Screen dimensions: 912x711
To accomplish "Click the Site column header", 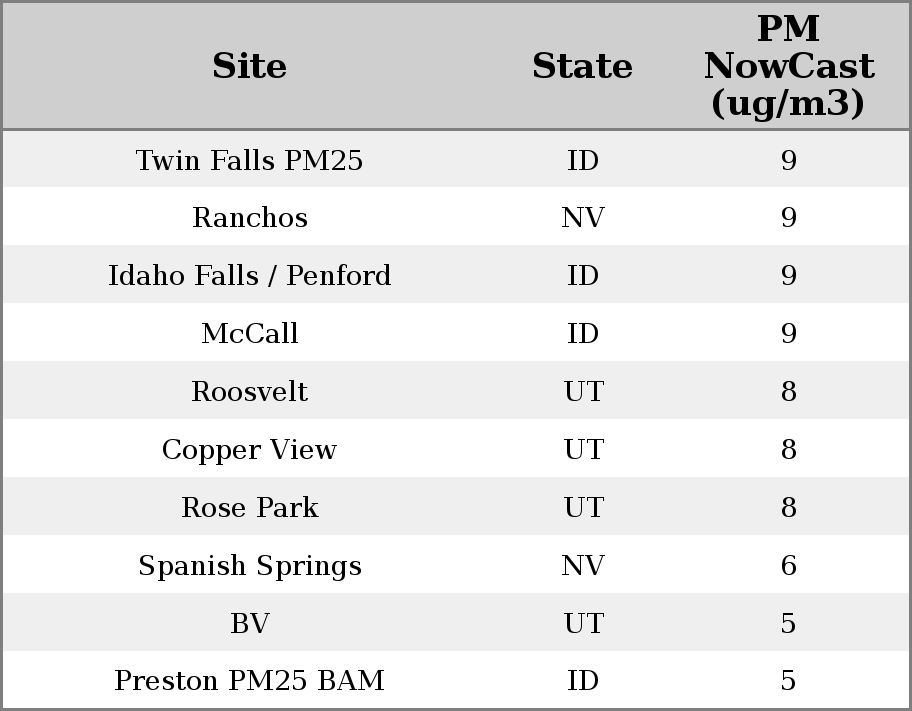I will pyautogui.click(x=249, y=66).
